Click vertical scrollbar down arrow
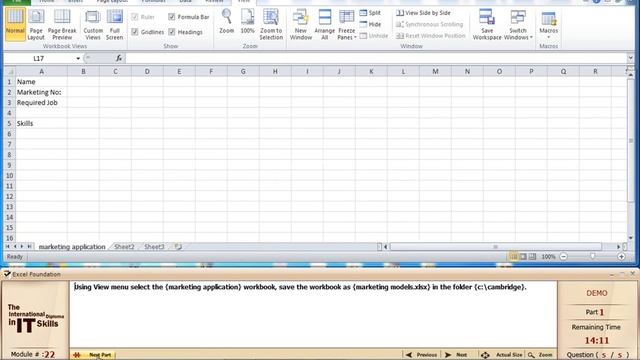The image size is (640, 360). pos(631,238)
